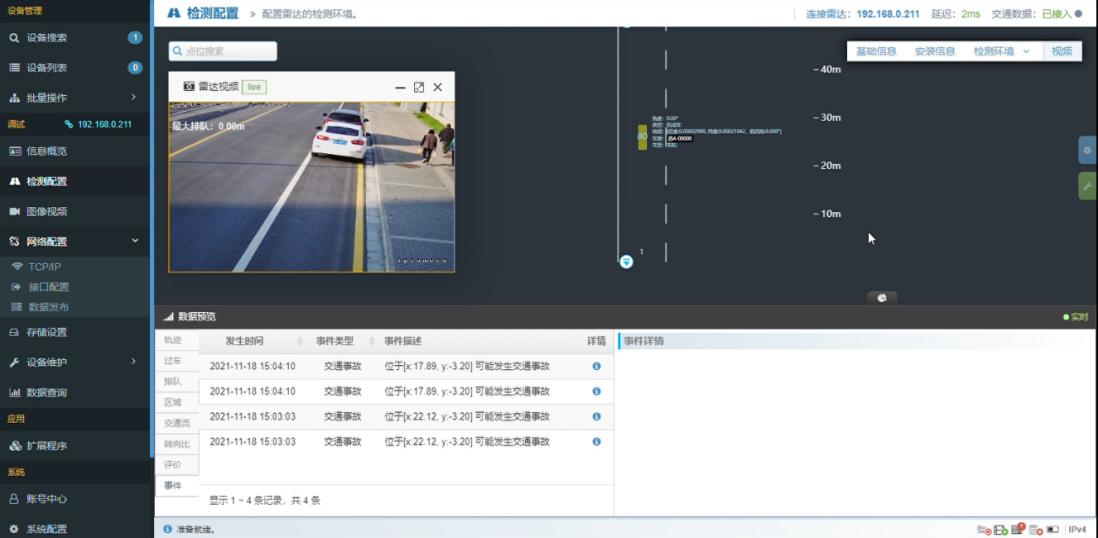Expand the radar video popup window
Image resolution: width=1098 pixels, height=538 pixels.
click(418, 87)
